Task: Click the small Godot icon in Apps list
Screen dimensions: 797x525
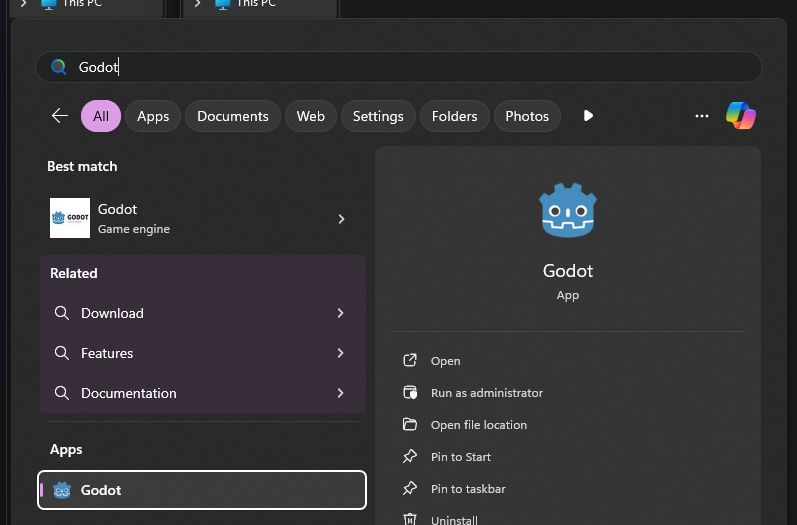Action: click(x=62, y=490)
